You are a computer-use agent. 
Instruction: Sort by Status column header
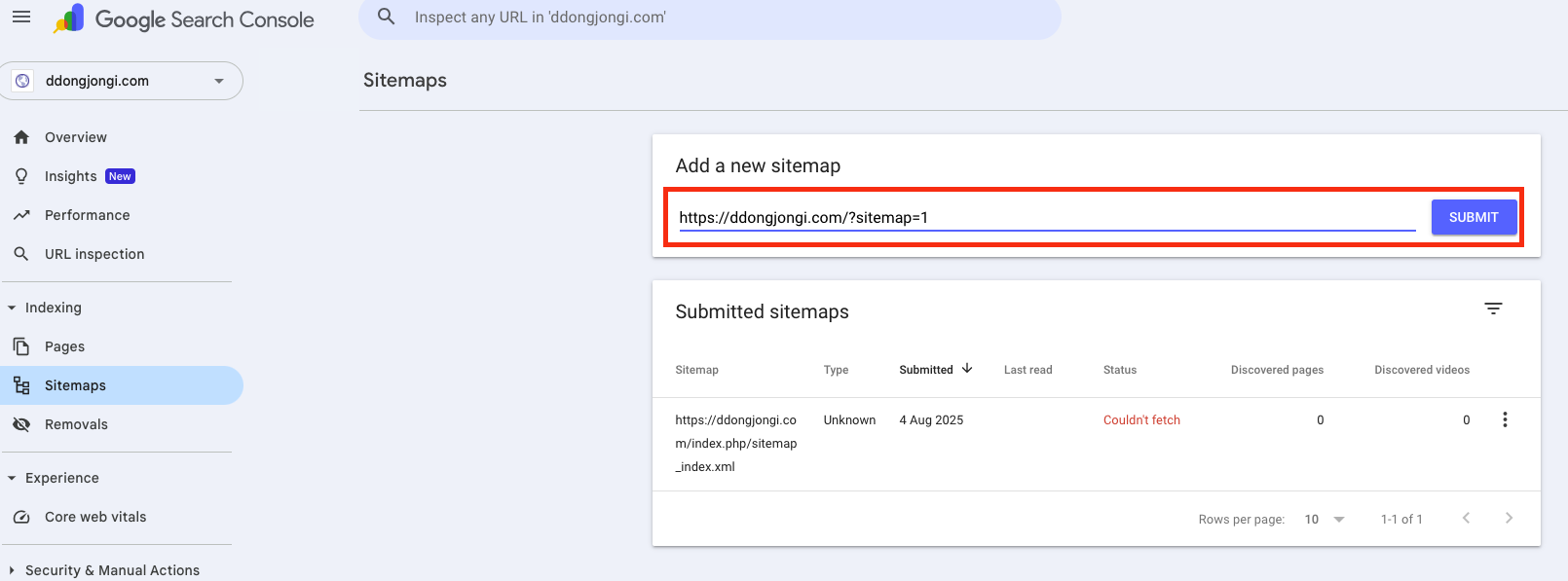[1120, 370]
